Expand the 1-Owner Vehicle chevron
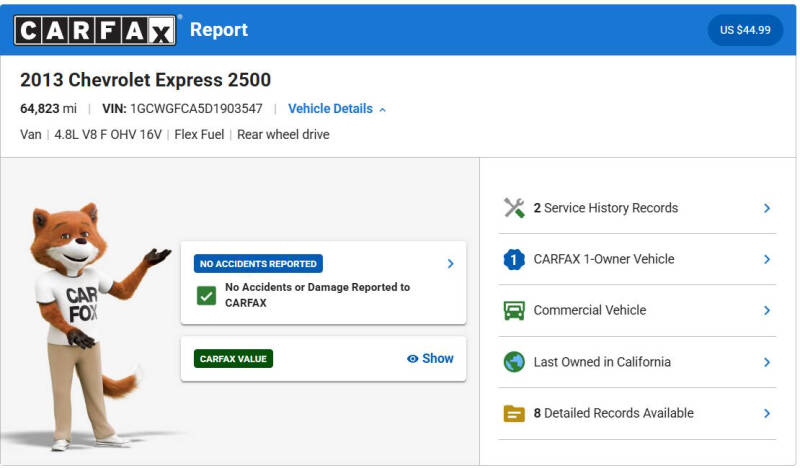 pos(767,259)
